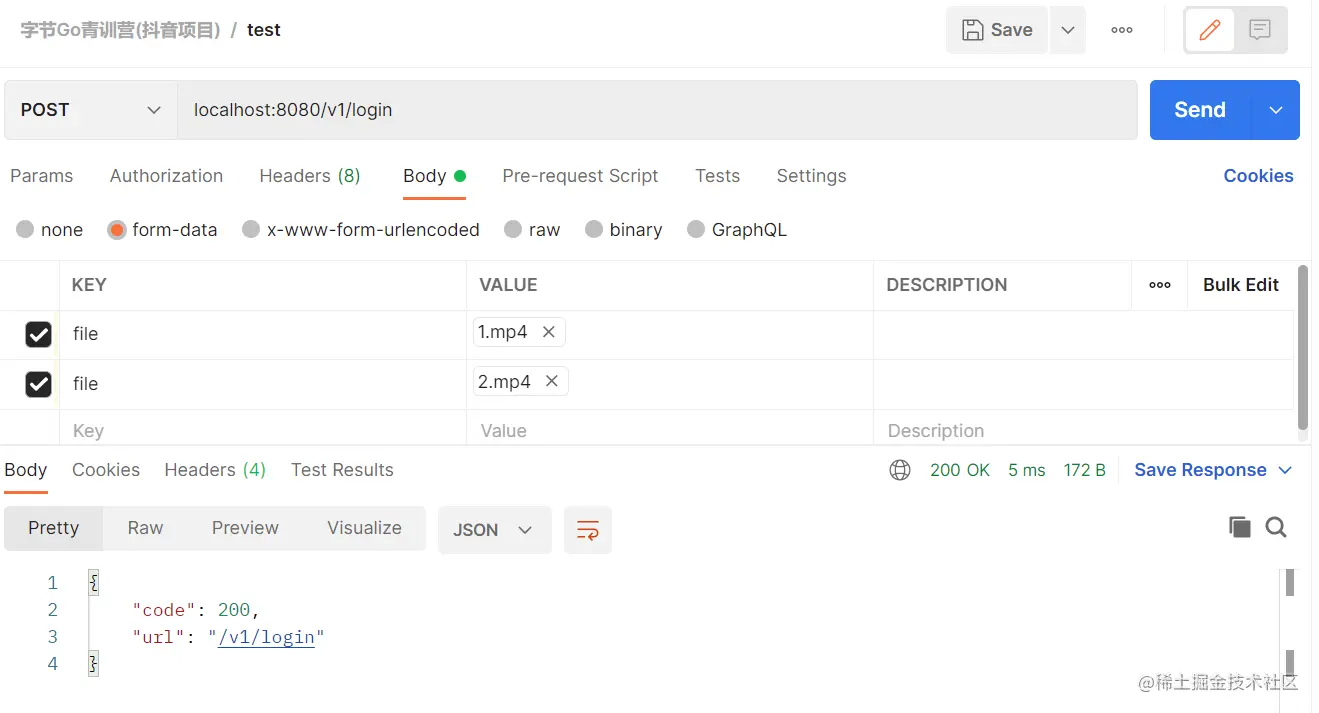Copy the response with the copy icon
Screen dimensions: 1319x713
point(1239,527)
